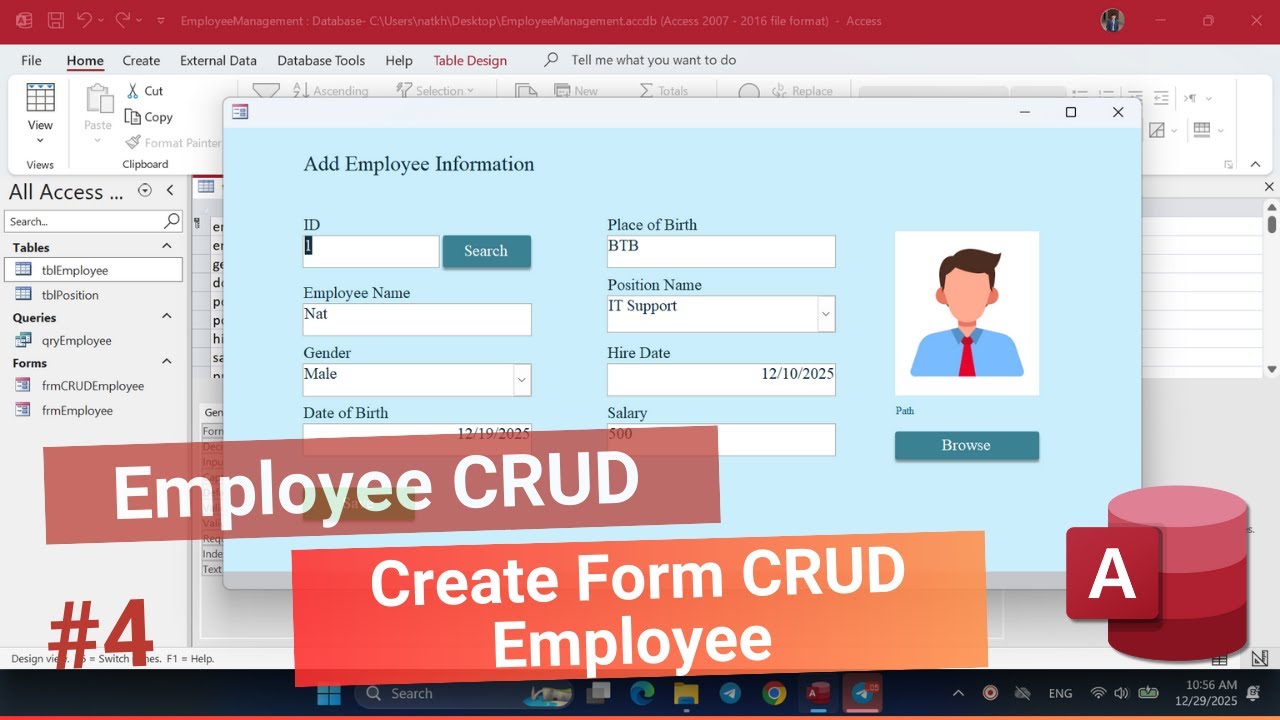The image size is (1280, 720).
Task: Click the Task View taskbar icon
Action: [x=599, y=693]
